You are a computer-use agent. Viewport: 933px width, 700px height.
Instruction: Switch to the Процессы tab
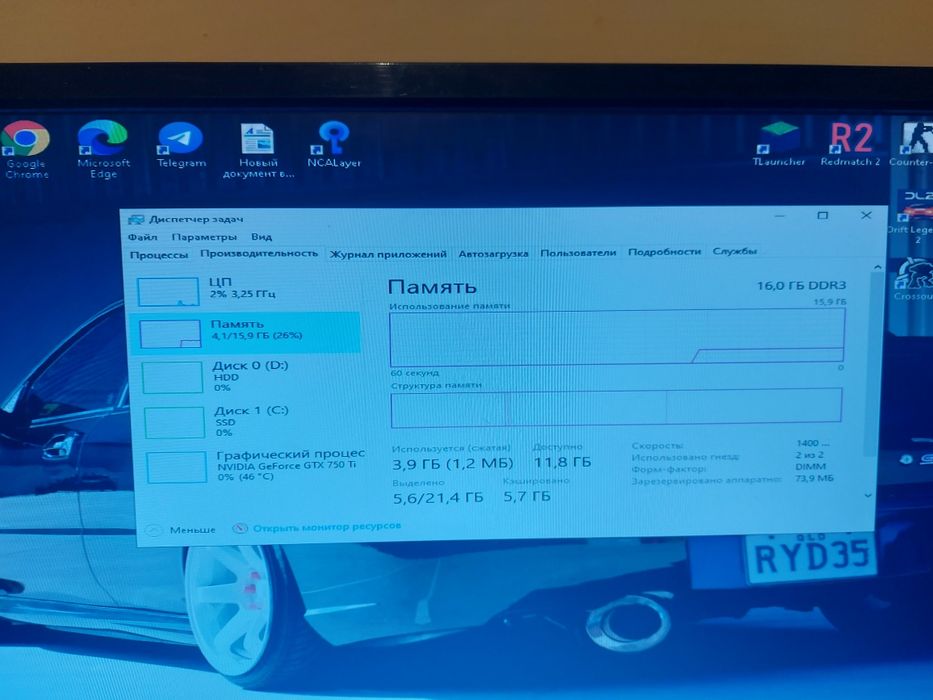pos(159,255)
